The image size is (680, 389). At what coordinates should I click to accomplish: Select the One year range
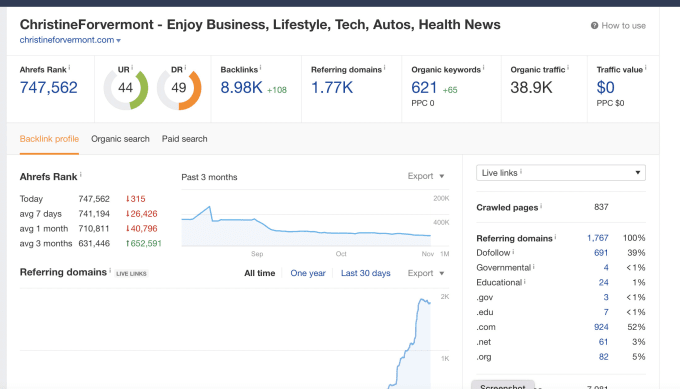click(x=308, y=273)
